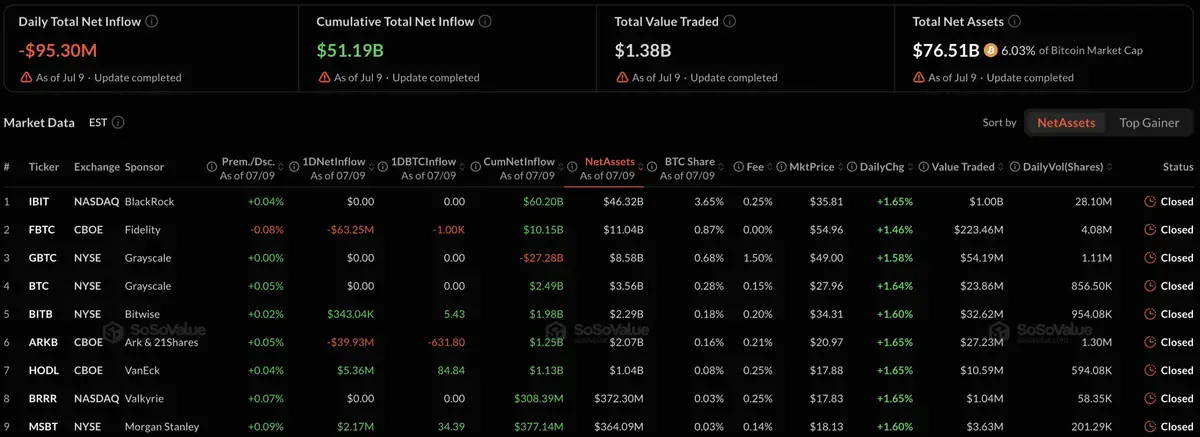The image size is (1200, 437).
Task: Open the IBIT ticker link
Action: (x=39, y=201)
